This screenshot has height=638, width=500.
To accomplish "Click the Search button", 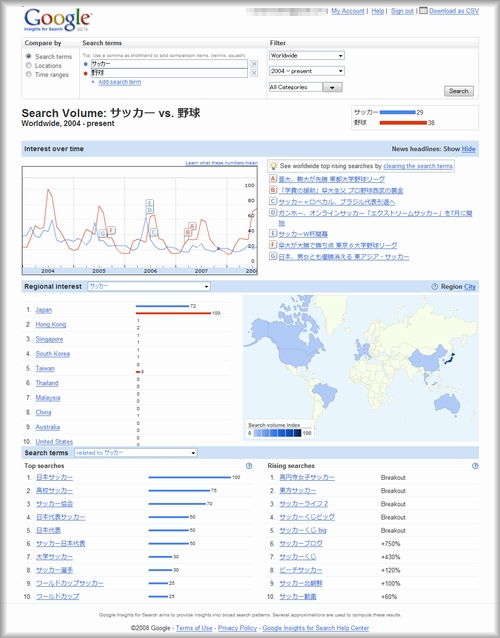I will 459,91.
